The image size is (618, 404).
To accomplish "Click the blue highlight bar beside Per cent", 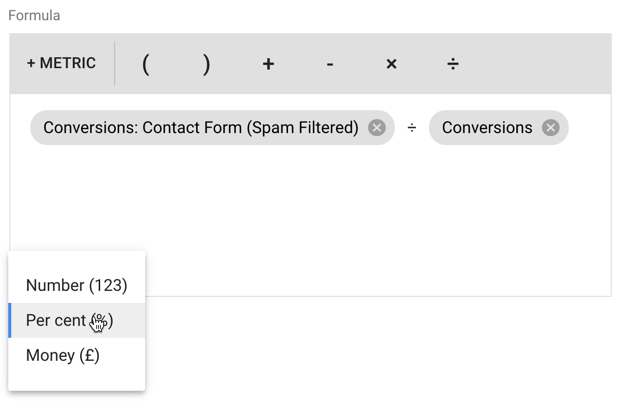I will point(10,320).
